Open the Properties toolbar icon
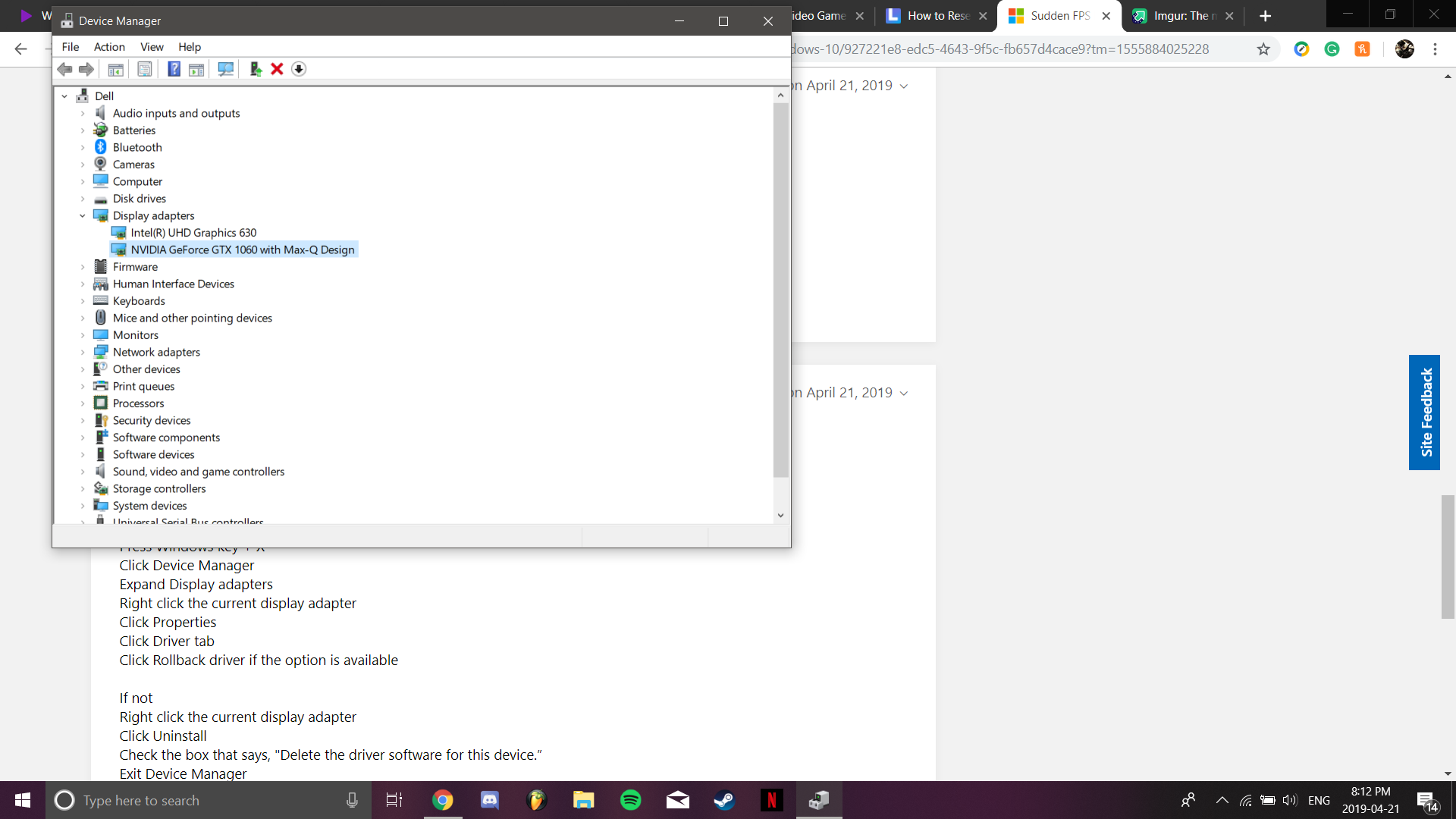 tap(144, 69)
